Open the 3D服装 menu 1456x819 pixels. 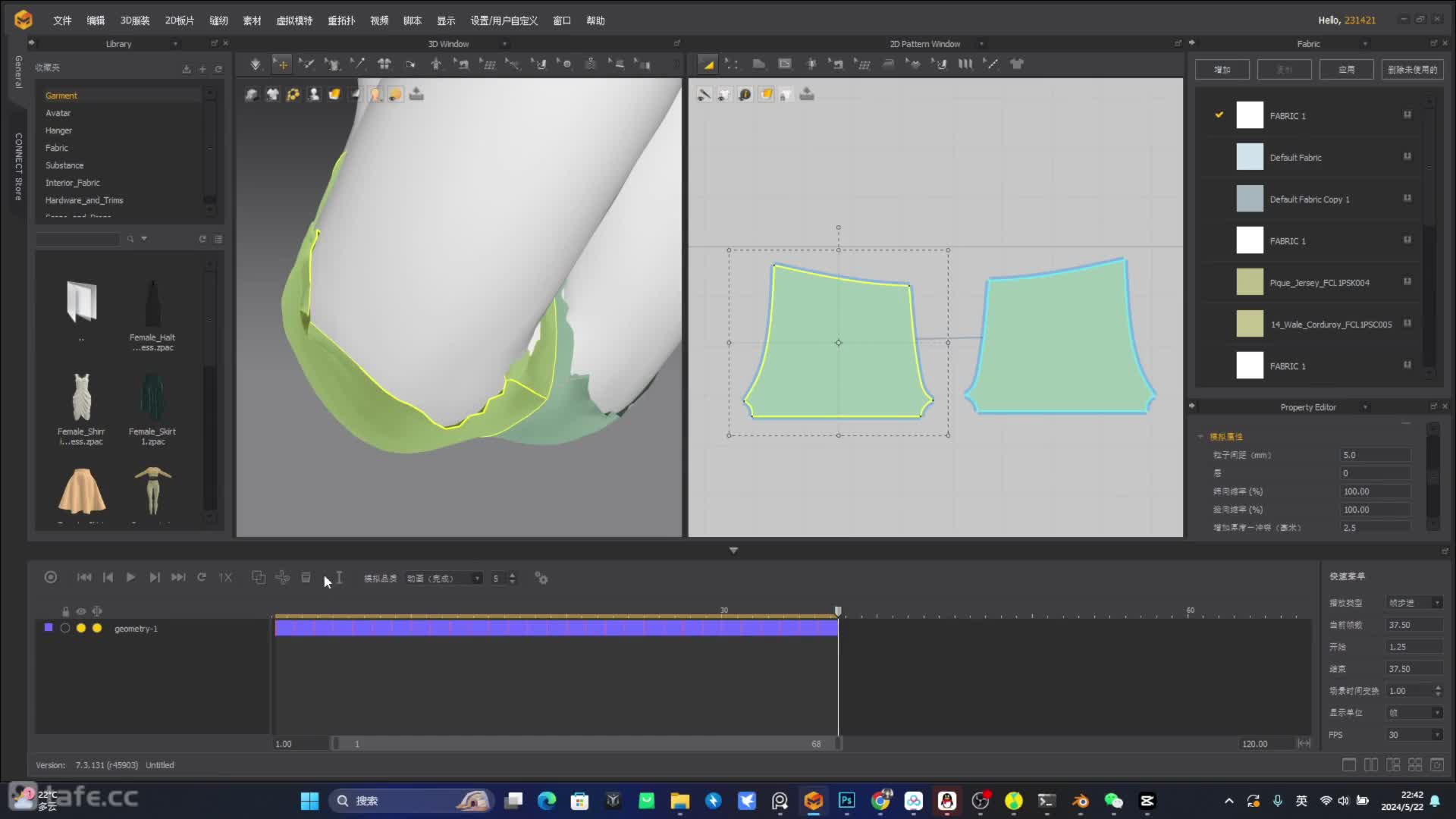coord(135,20)
